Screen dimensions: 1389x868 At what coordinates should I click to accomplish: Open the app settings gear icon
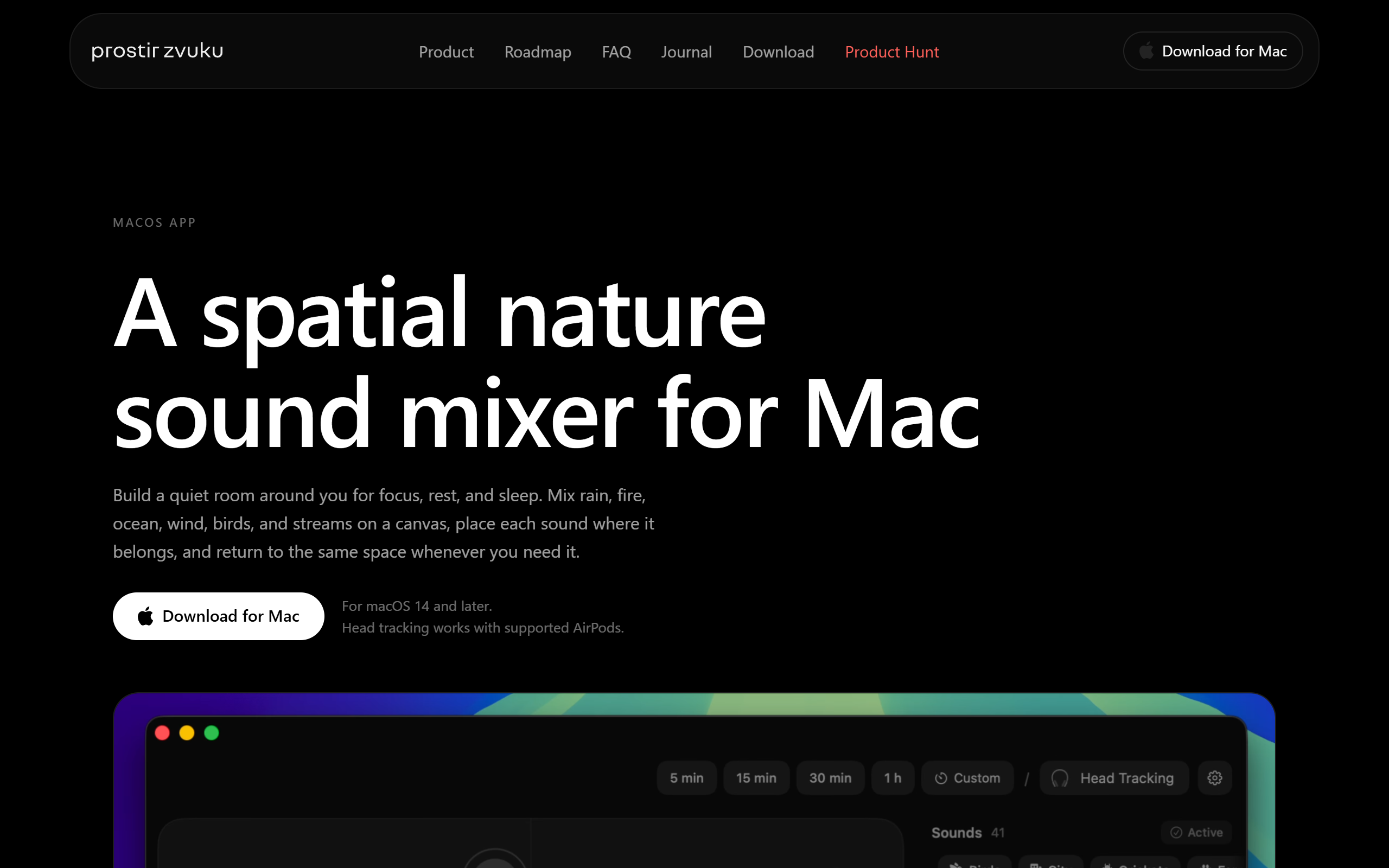[1214, 778]
